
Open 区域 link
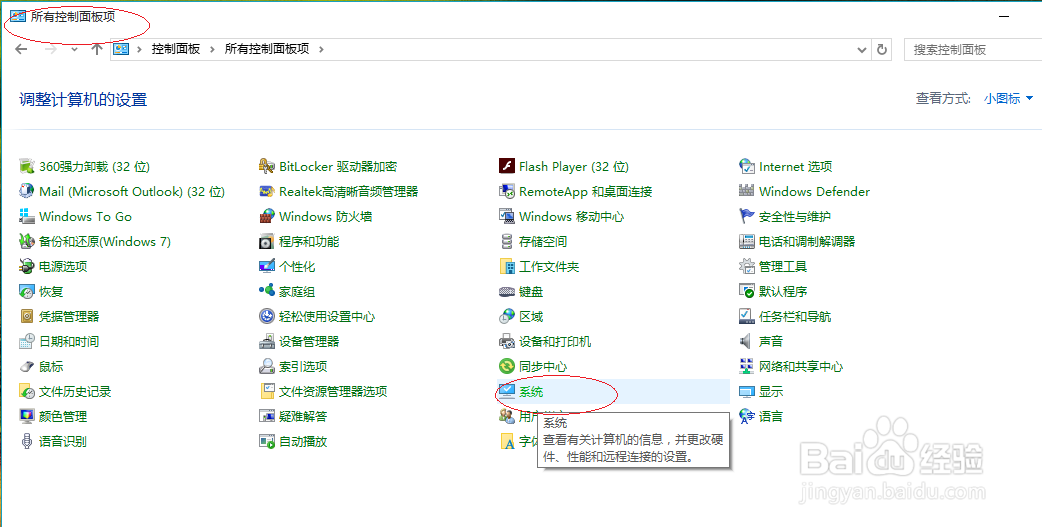531,316
